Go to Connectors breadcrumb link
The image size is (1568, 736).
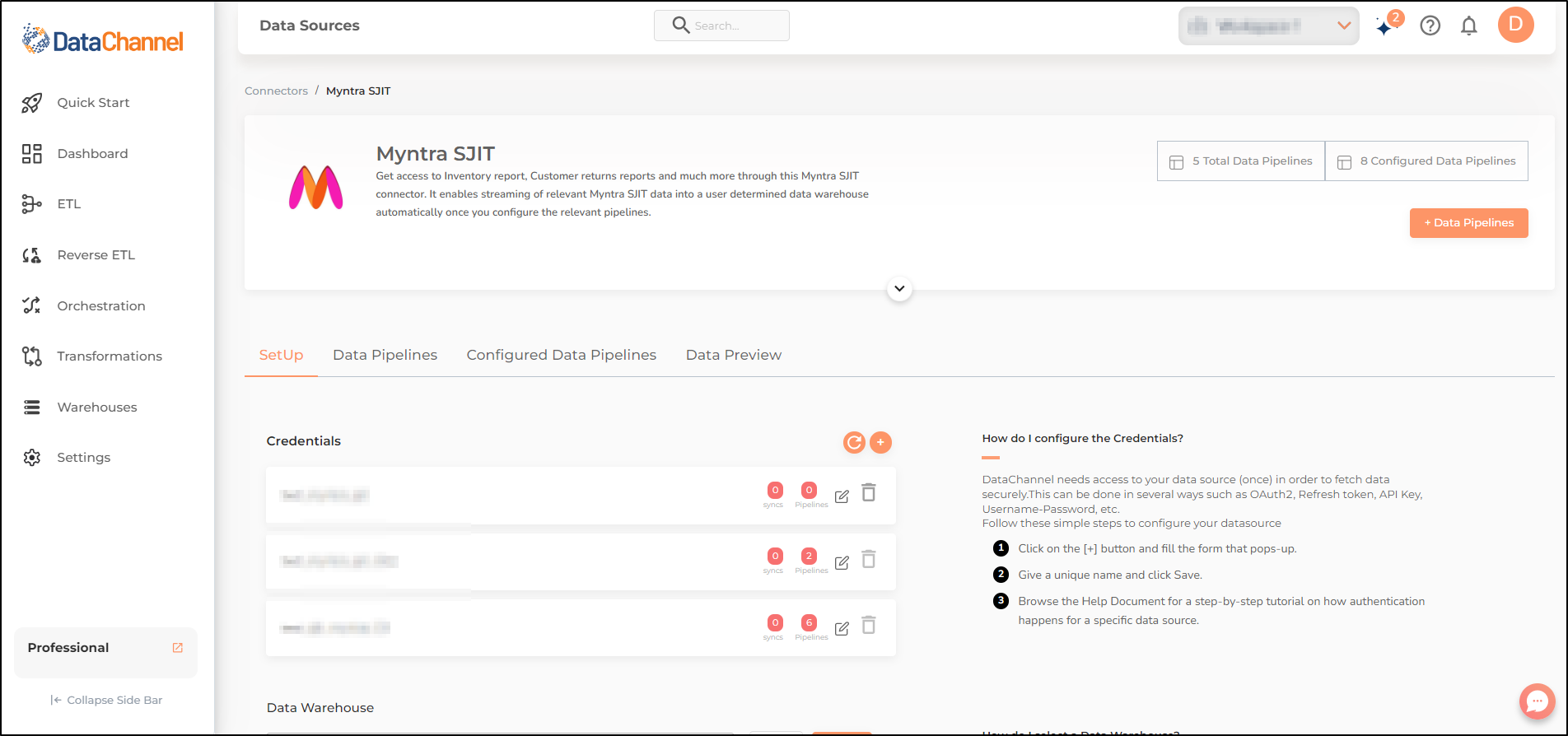[276, 91]
